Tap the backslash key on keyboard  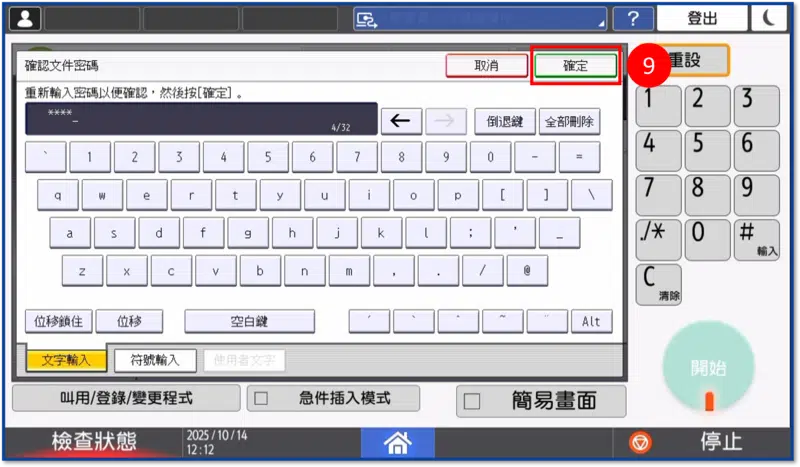592,195
